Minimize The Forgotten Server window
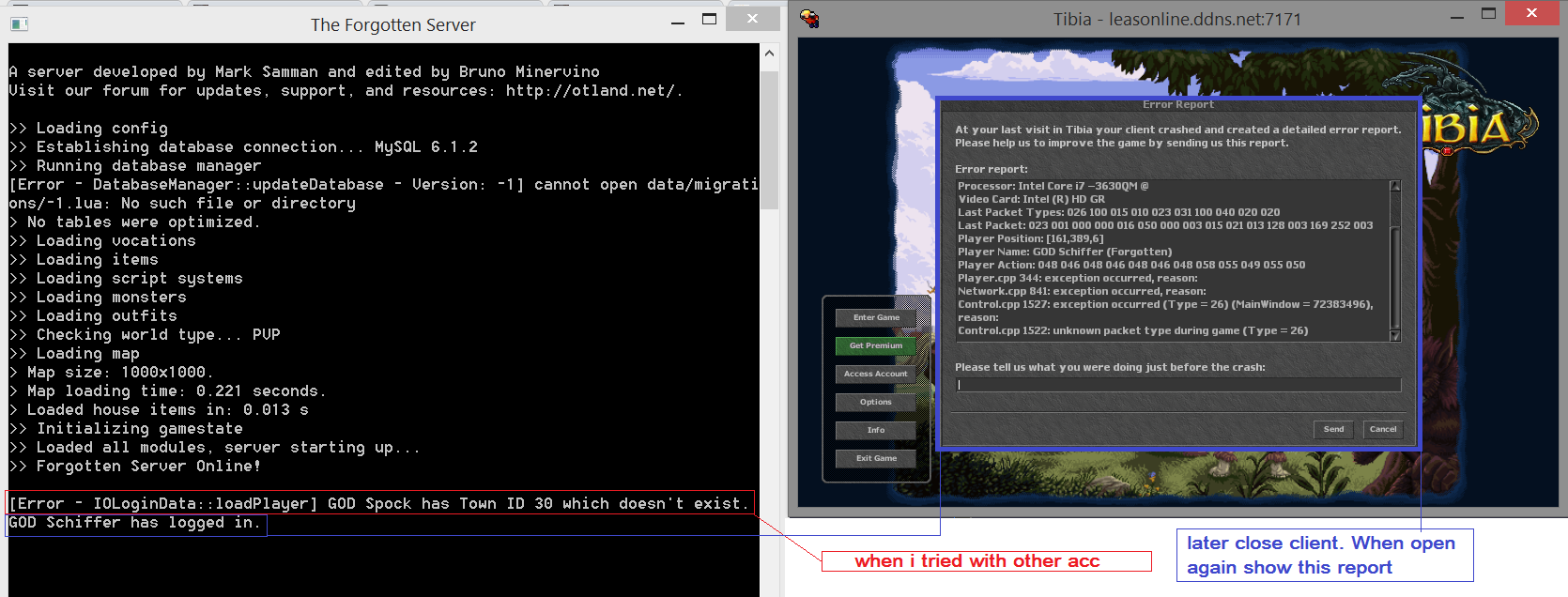Image resolution: width=1568 pixels, height=597 pixels. pos(678,21)
